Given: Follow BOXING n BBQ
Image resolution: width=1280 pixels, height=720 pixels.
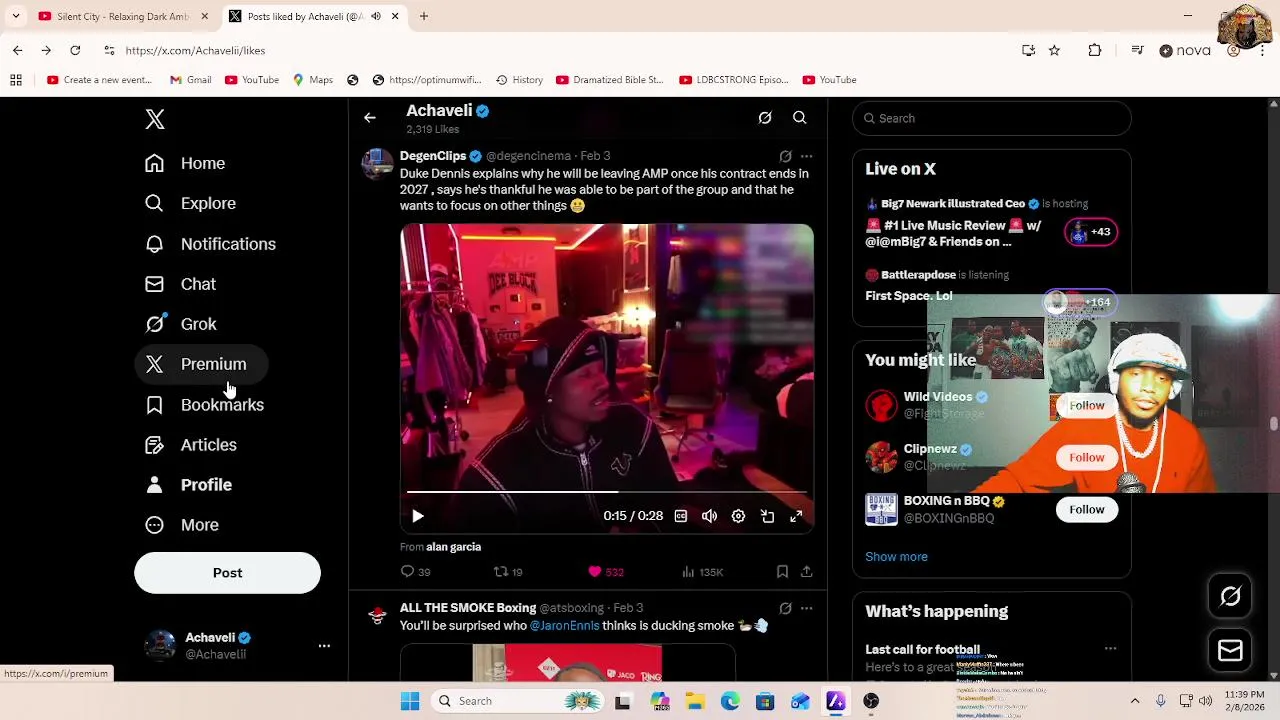Looking at the screenshot, I should (x=1086, y=509).
